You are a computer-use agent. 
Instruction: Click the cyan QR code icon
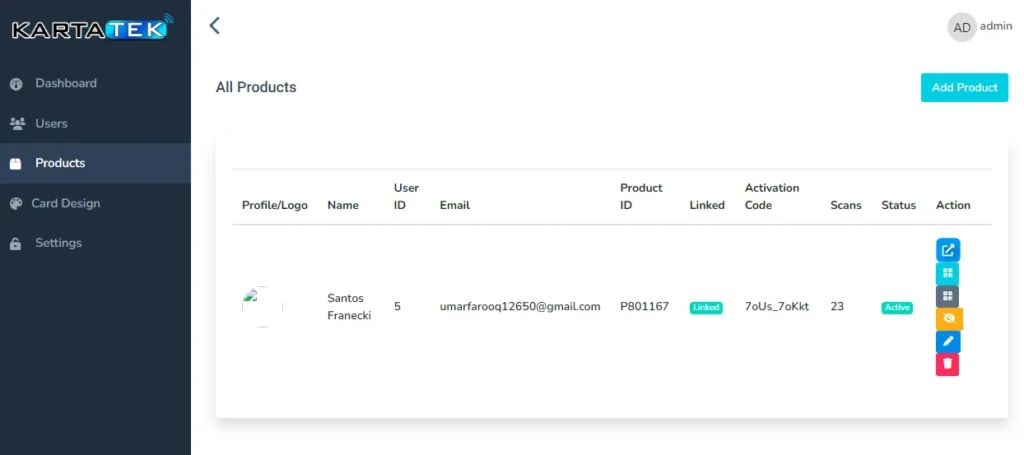(x=947, y=273)
